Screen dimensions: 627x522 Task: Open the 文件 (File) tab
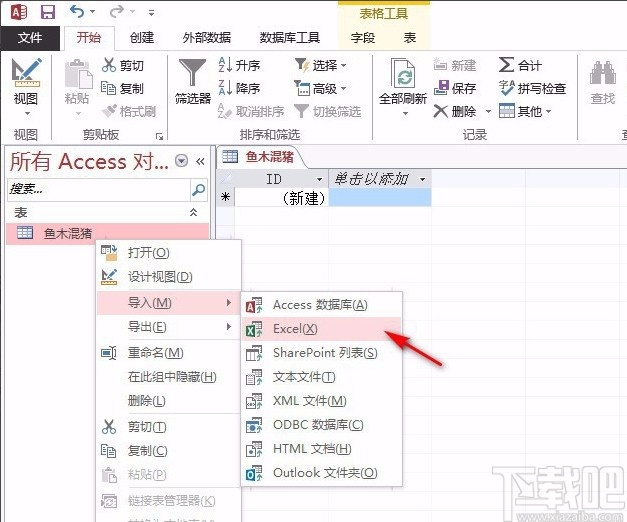(30, 38)
